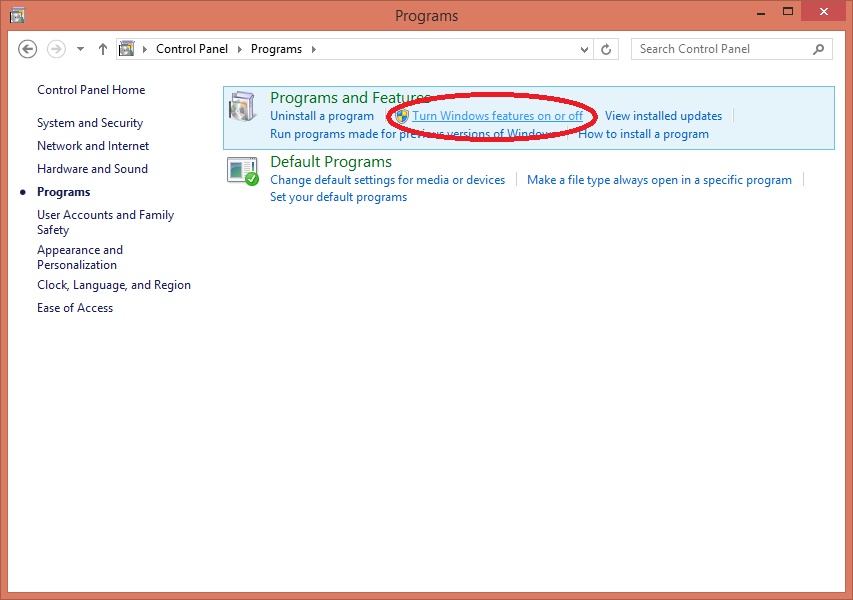Select Control Panel in the breadcrumb path

click(191, 49)
